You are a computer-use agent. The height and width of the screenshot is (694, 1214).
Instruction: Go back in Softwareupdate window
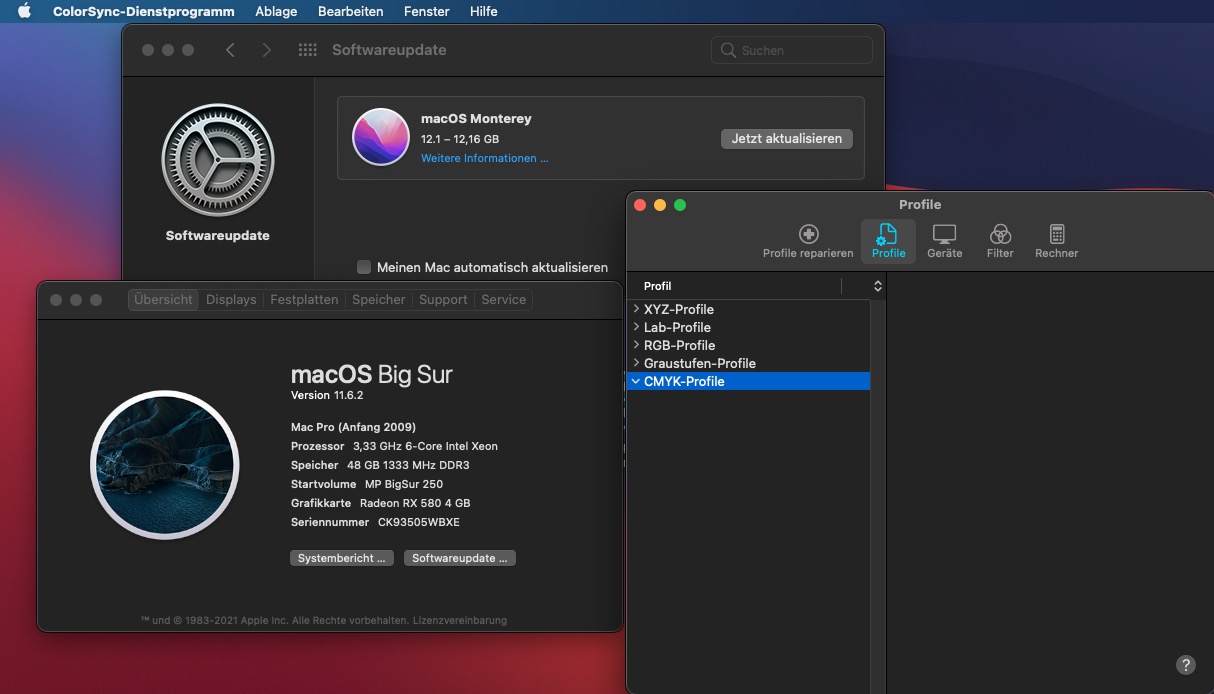[x=230, y=50]
